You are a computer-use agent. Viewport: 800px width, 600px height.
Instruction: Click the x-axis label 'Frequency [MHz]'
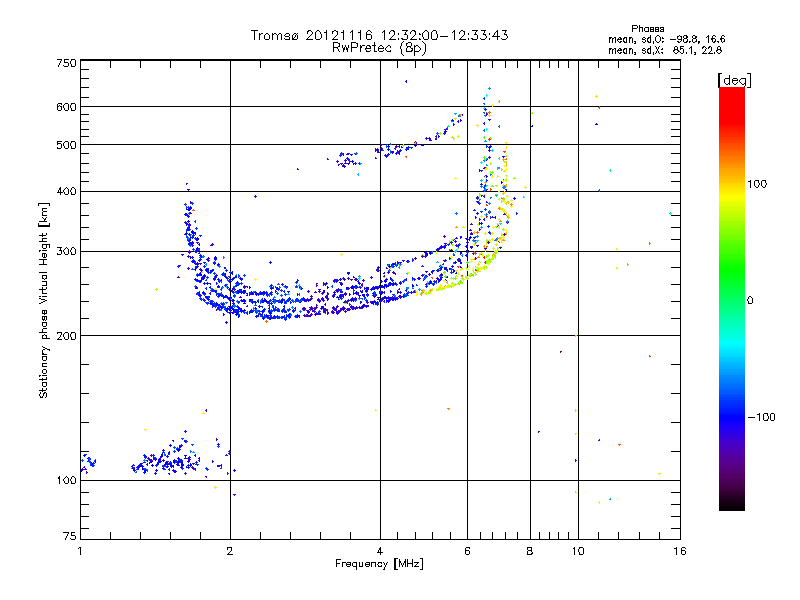pyautogui.click(x=379, y=564)
